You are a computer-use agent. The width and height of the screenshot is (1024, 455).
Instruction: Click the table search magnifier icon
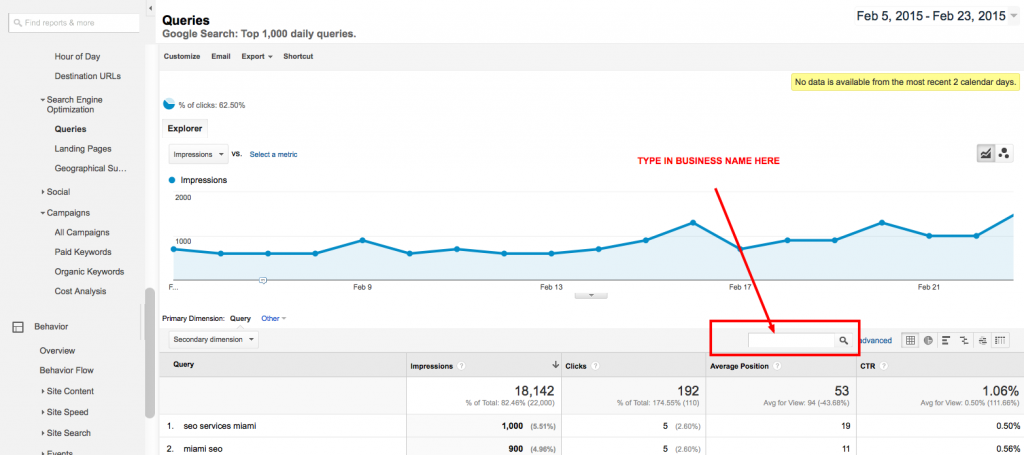point(844,340)
